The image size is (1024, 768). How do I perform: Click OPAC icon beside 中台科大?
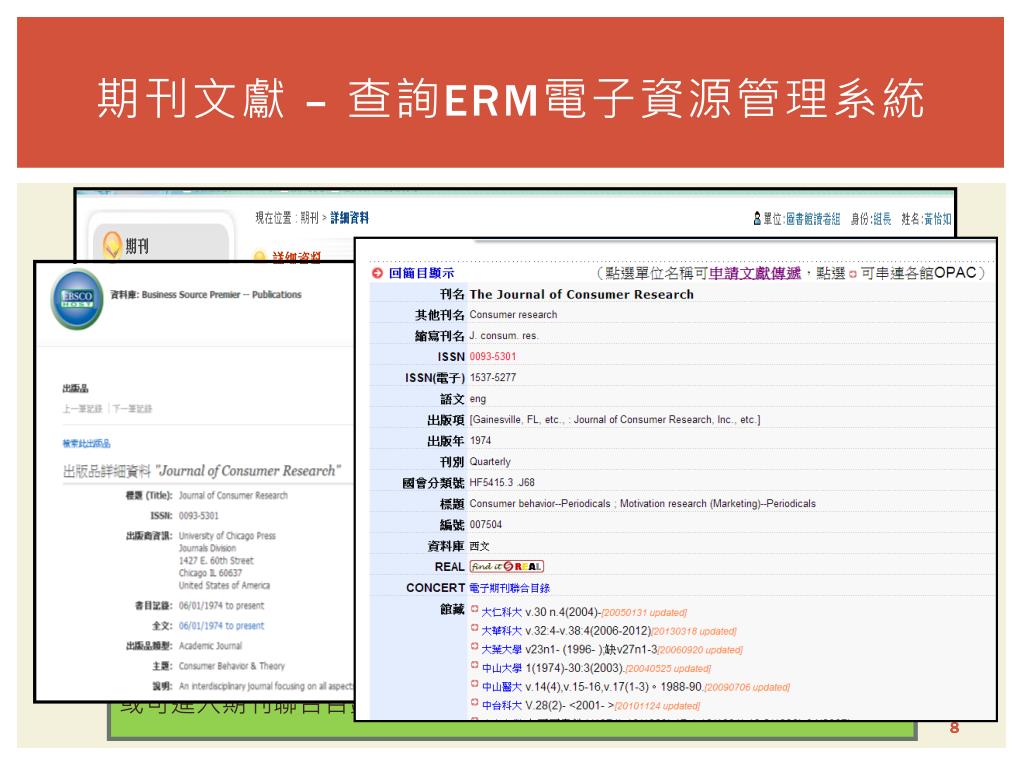click(475, 703)
